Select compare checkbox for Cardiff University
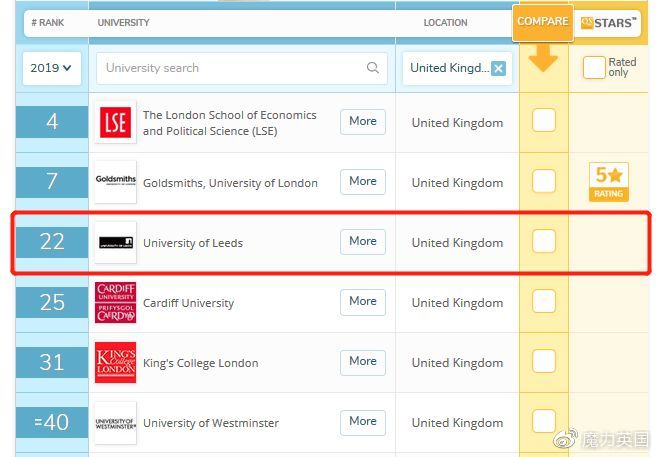This screenshot has height=457, width=657. pyautogui.click(x=544, y=301)
